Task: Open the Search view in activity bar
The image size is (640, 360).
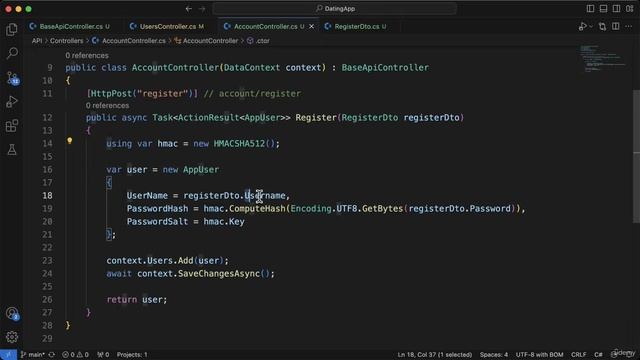Action: pos(12,53)
